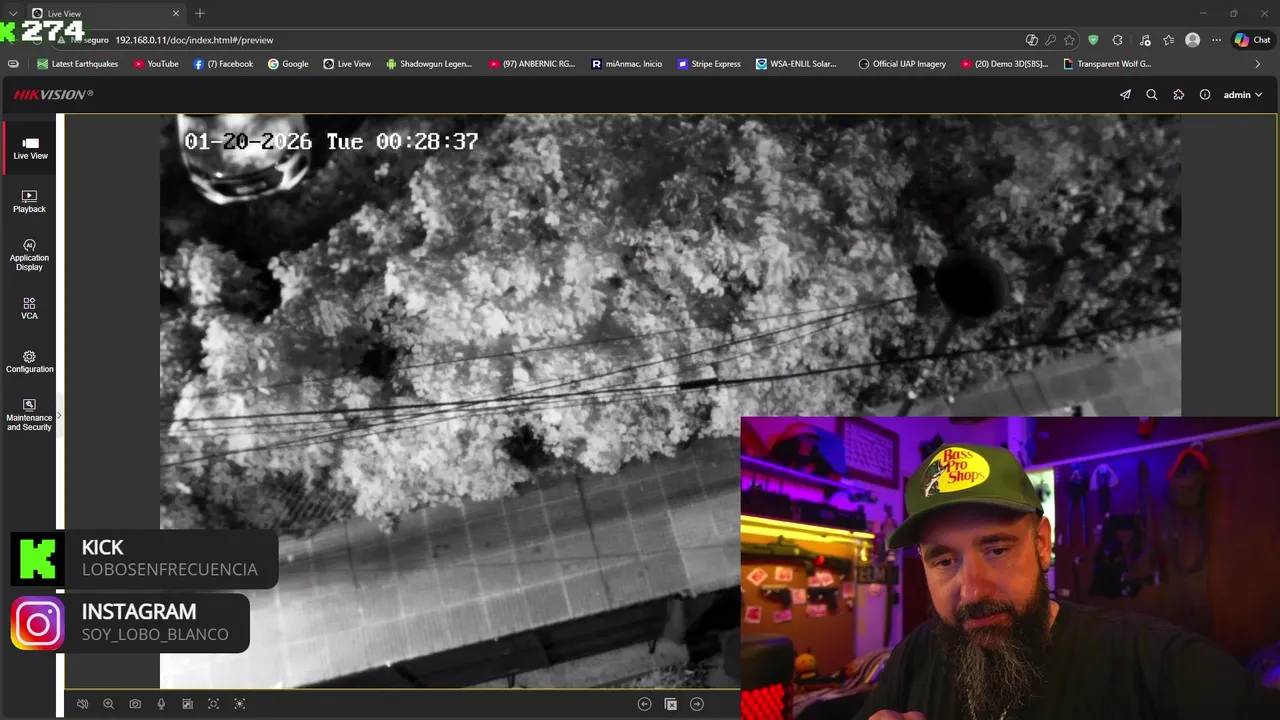
Task: Open the VCA sidebar section
Action: pos(29,308)
